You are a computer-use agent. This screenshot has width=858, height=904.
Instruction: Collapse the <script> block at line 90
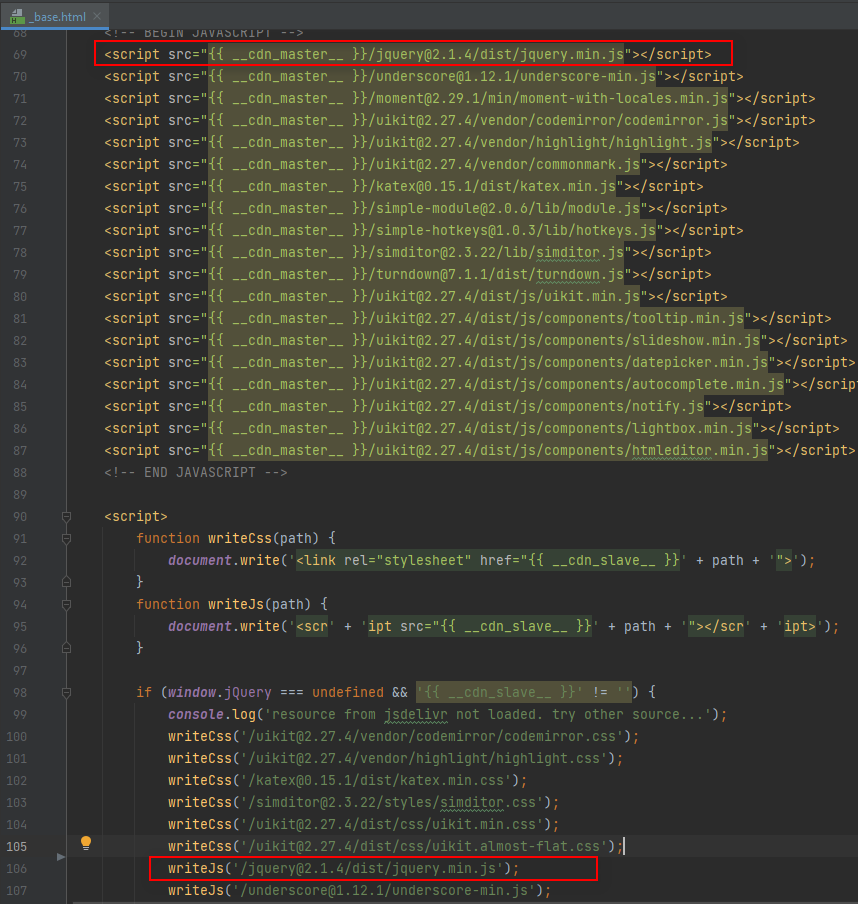click(67, 516)
